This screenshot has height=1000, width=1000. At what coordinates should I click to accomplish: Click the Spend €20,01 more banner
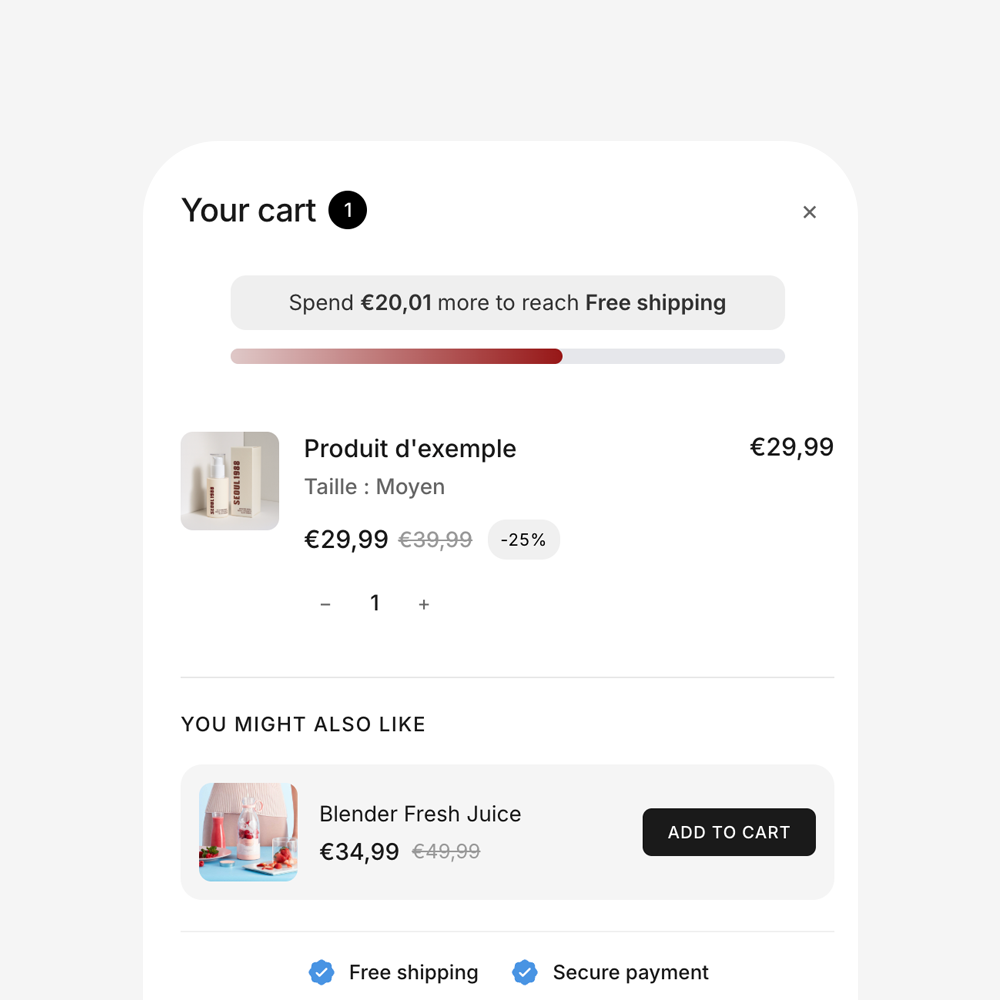click(507, 302)
